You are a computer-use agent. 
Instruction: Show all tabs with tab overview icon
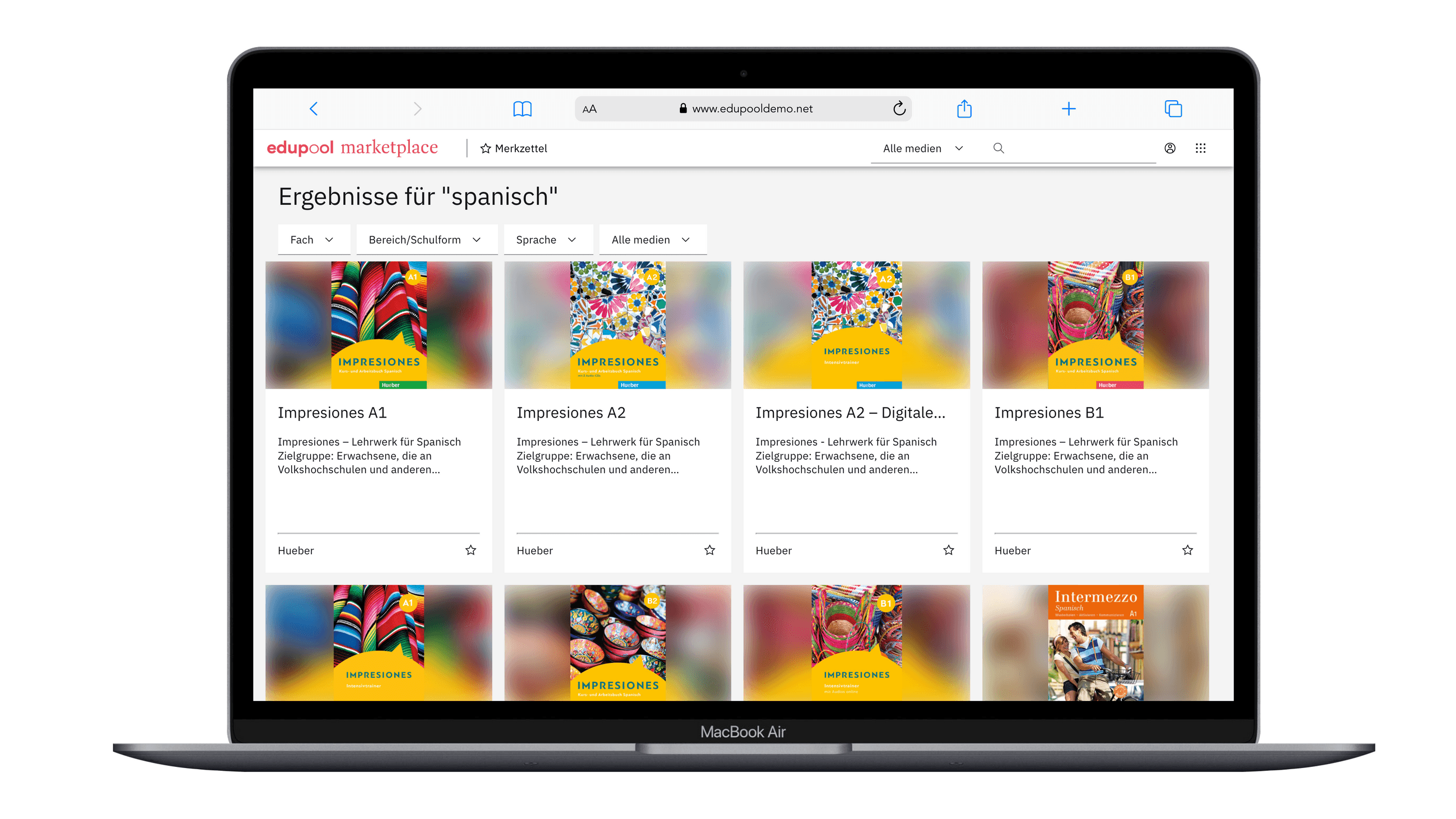pyautogui.click(x=1173, y=109)
